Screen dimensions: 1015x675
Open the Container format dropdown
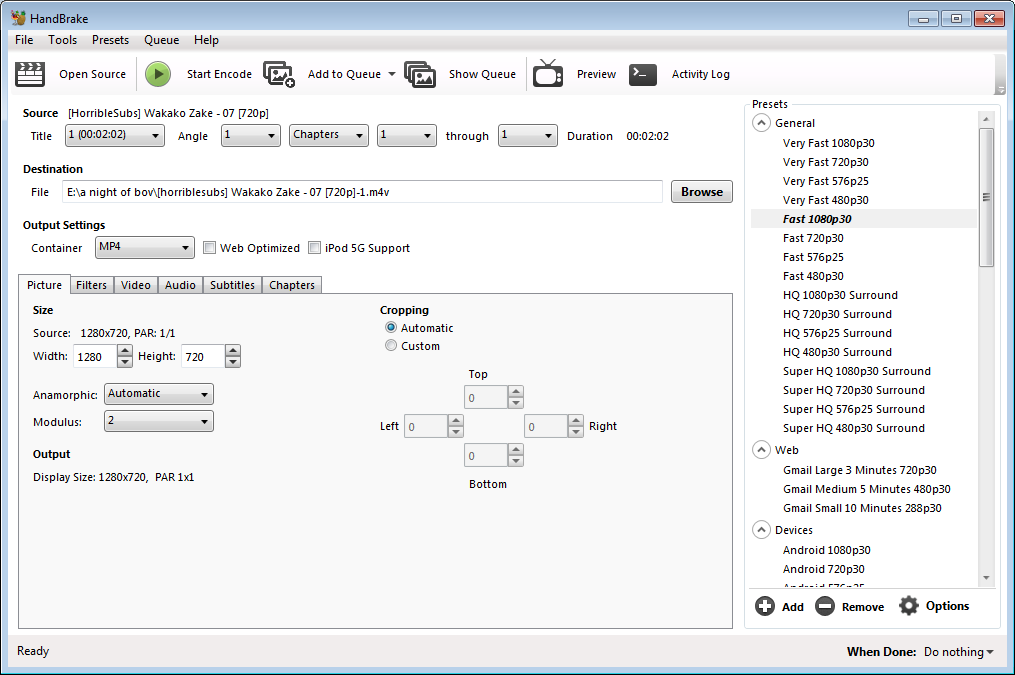coord(145,247)
